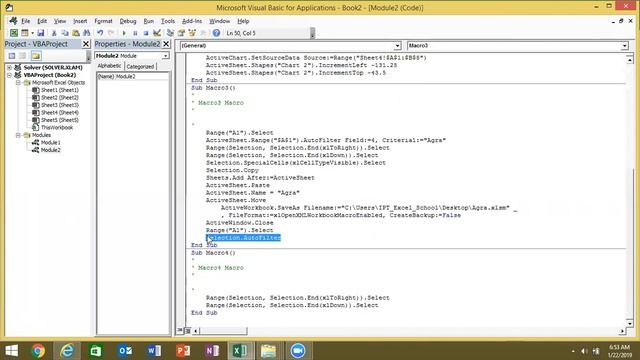This screenshot has width=640, height=360.
Task: Open the Macro3 procedure dropdown
Action: pyautogui.click(x=624, y=46)
